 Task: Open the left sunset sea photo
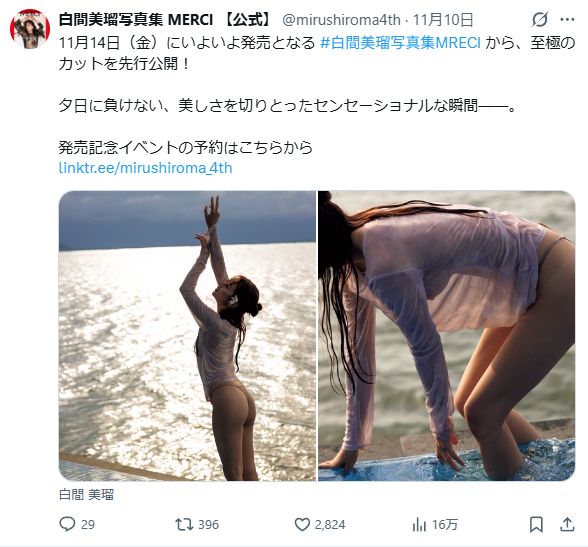[187, 336]
